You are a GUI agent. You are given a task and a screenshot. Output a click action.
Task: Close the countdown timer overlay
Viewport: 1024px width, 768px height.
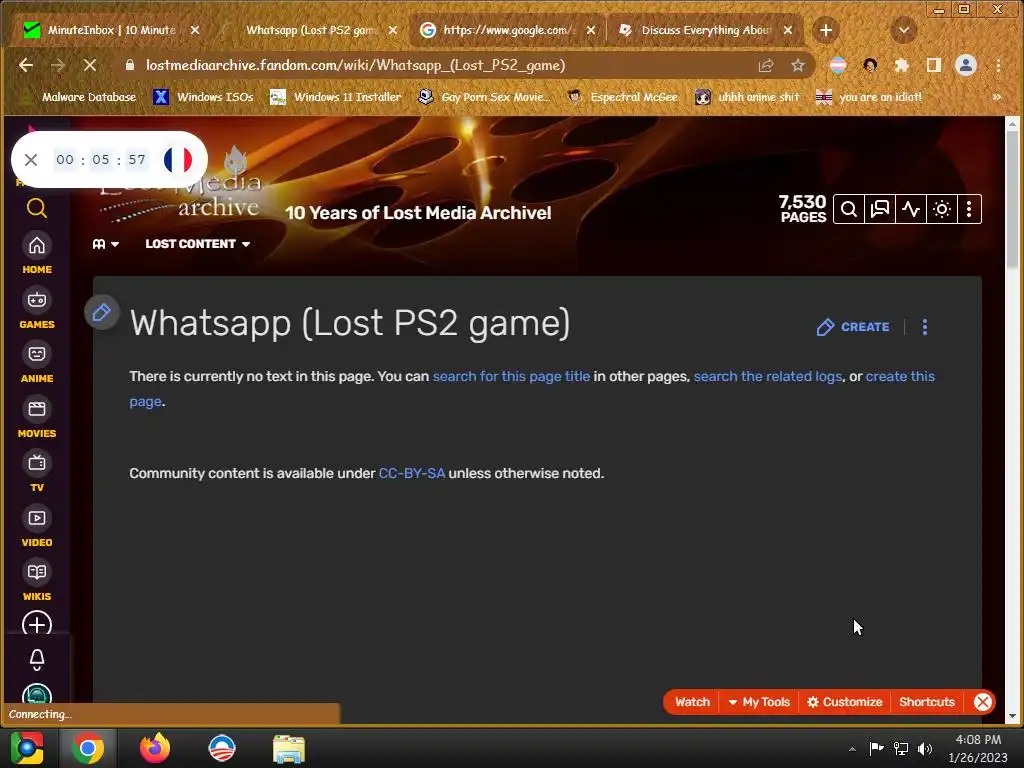point(31,160)
